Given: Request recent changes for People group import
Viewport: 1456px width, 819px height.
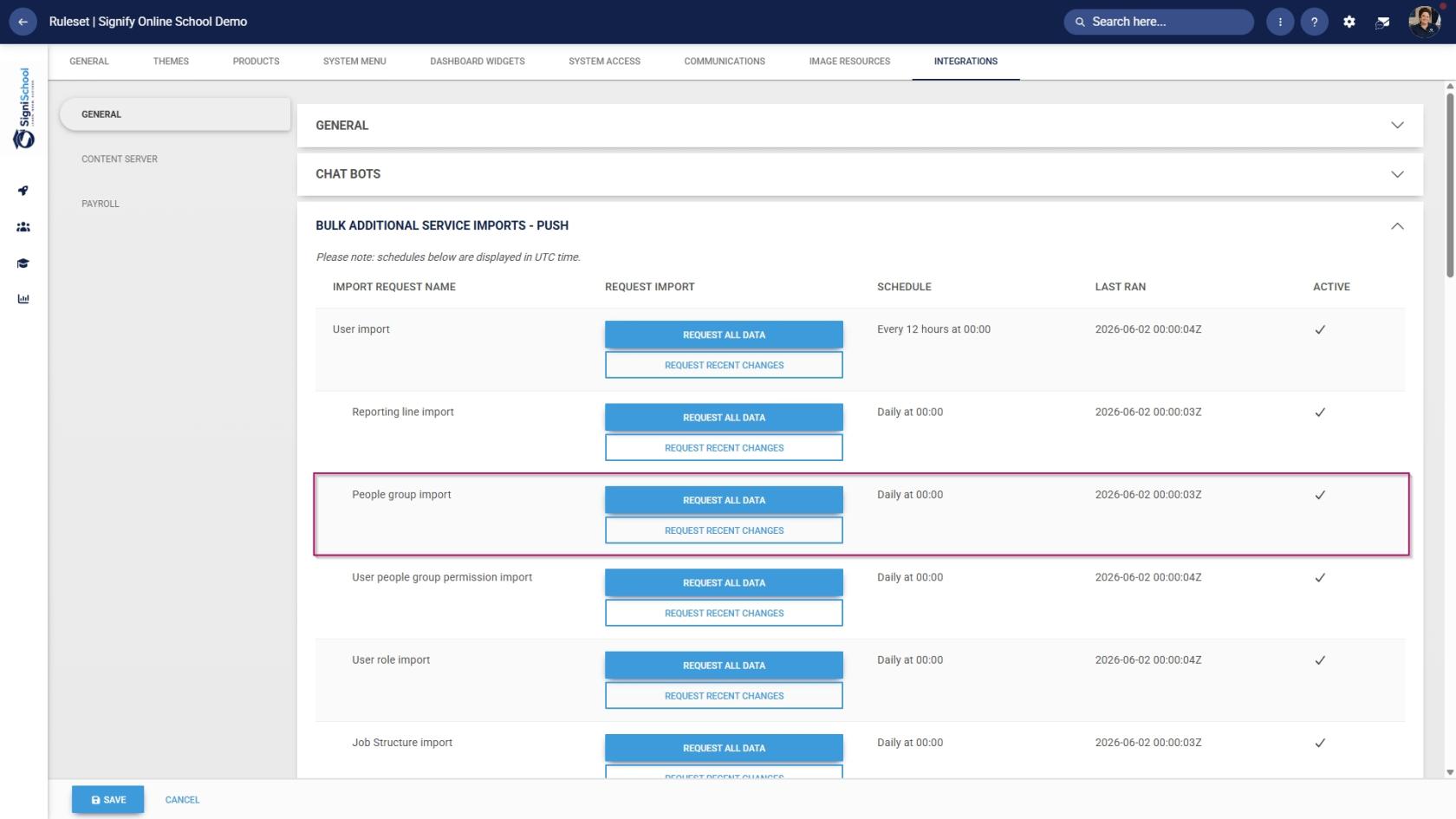Looking at the screenshot, I should 724,530.
